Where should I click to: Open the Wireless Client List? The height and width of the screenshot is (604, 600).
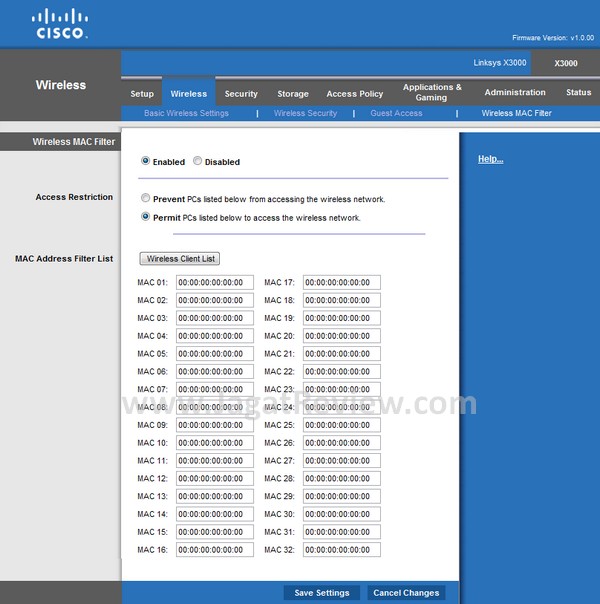(x=181, y=259)
